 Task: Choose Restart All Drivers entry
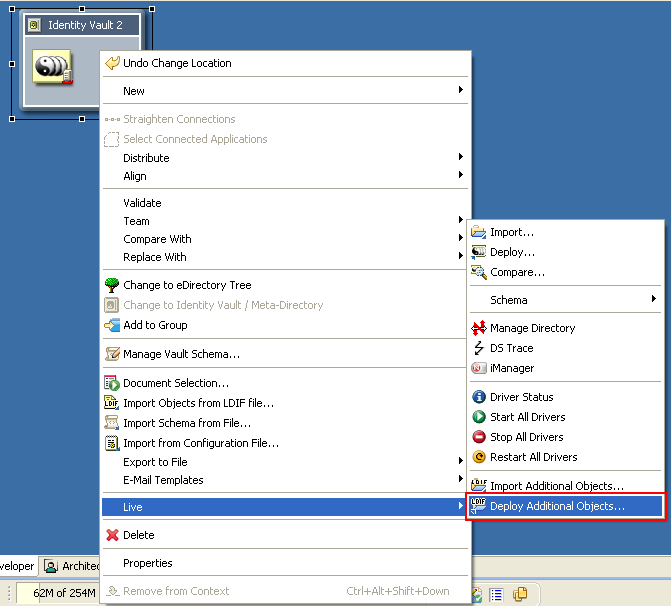pos(565,457)
